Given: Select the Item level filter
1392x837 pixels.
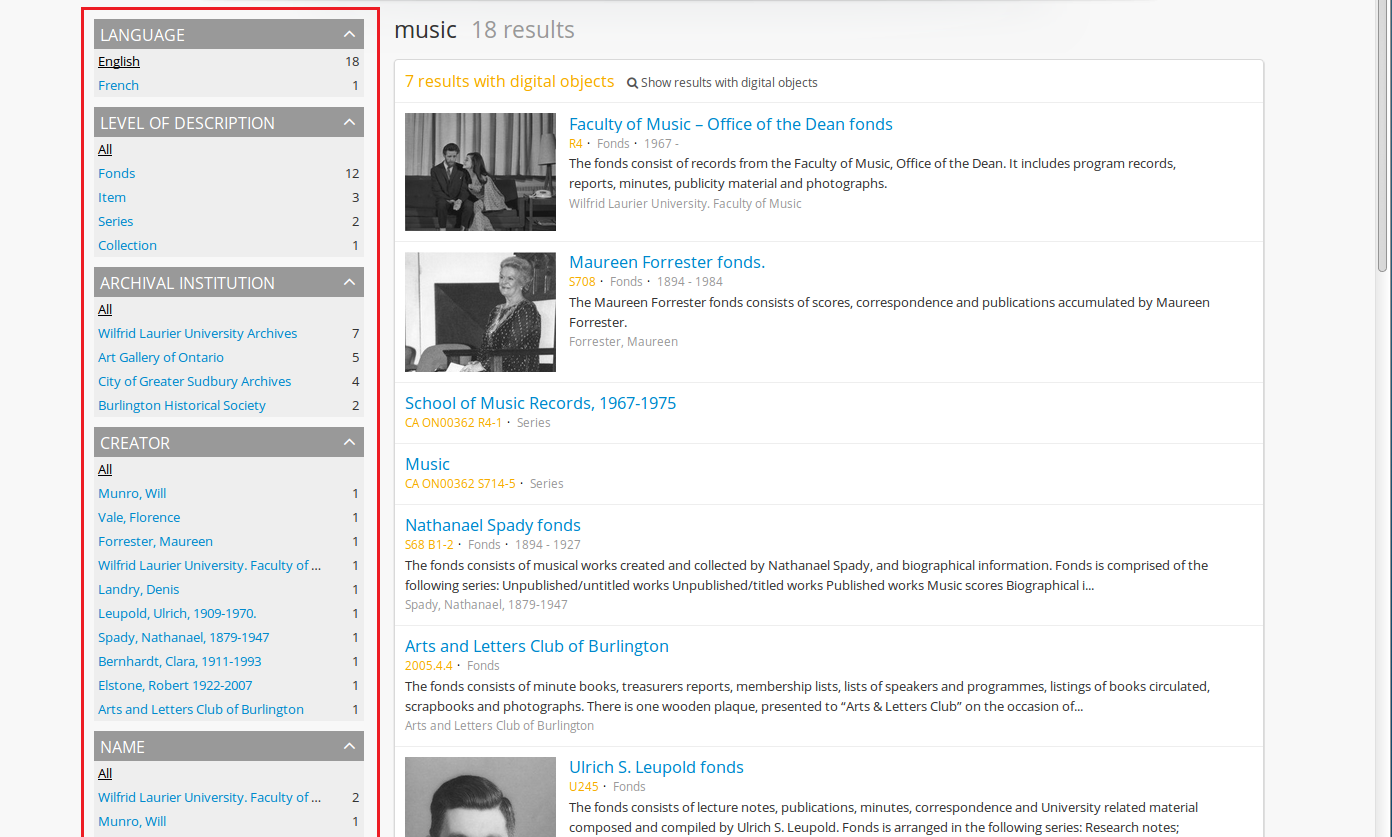Looking at the screenshot, I should point(112,198).
